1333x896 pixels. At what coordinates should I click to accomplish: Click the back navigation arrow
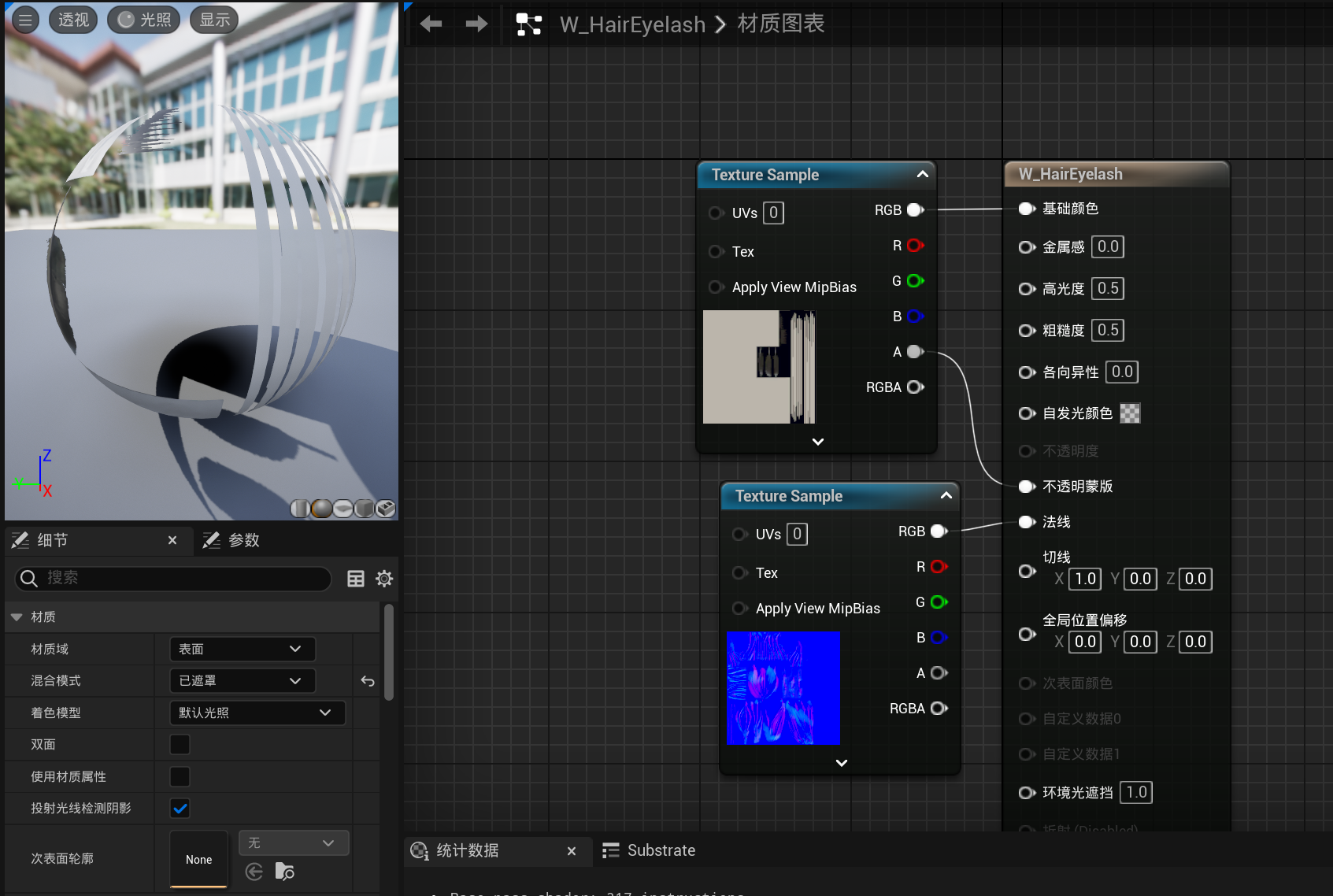[431, 24]
